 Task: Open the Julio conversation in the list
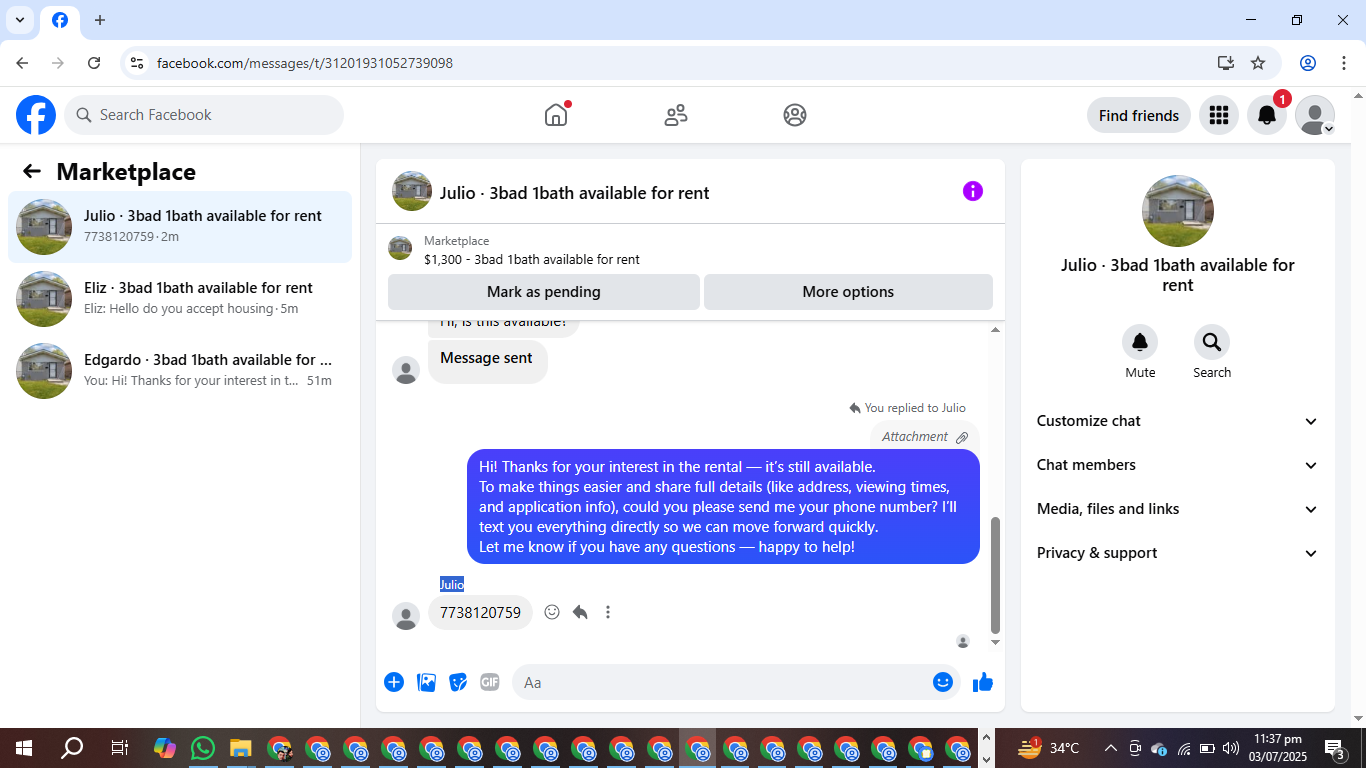[180, 227]
